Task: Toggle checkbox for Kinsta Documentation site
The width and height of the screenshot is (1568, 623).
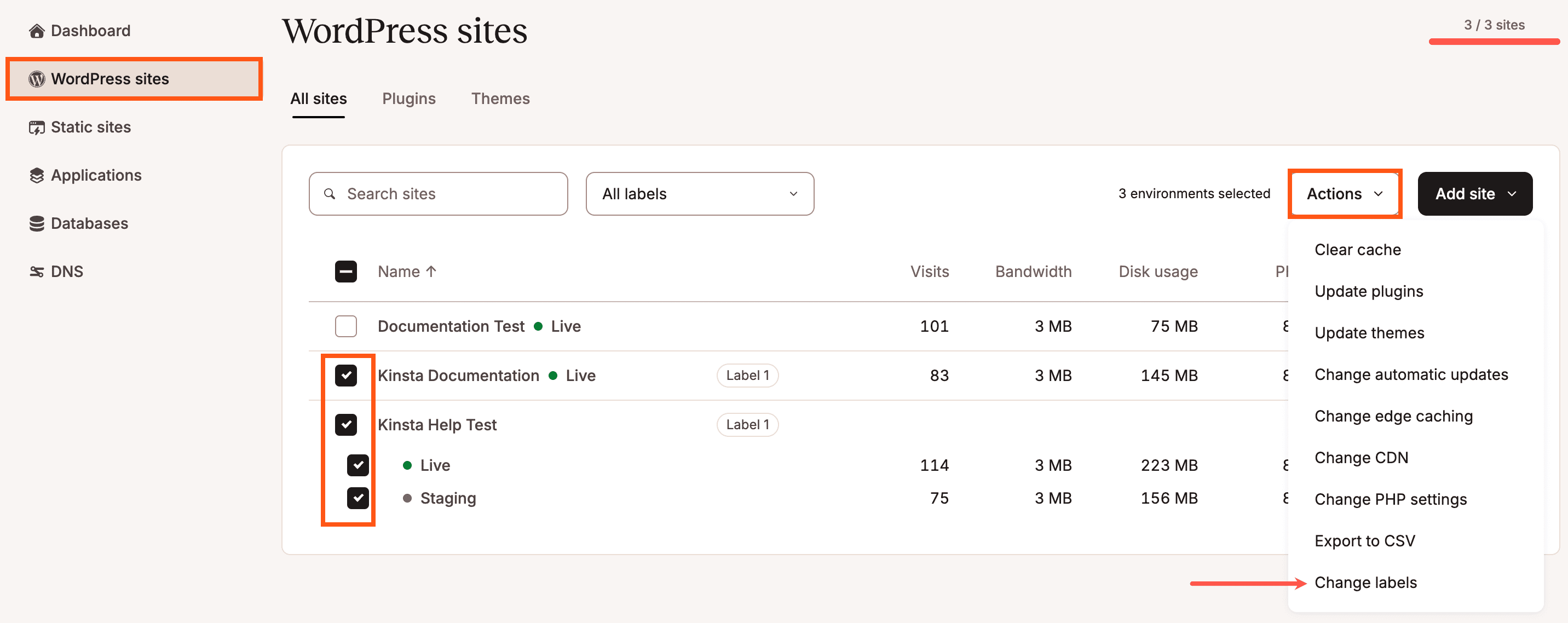Action: tap(347, 375)
